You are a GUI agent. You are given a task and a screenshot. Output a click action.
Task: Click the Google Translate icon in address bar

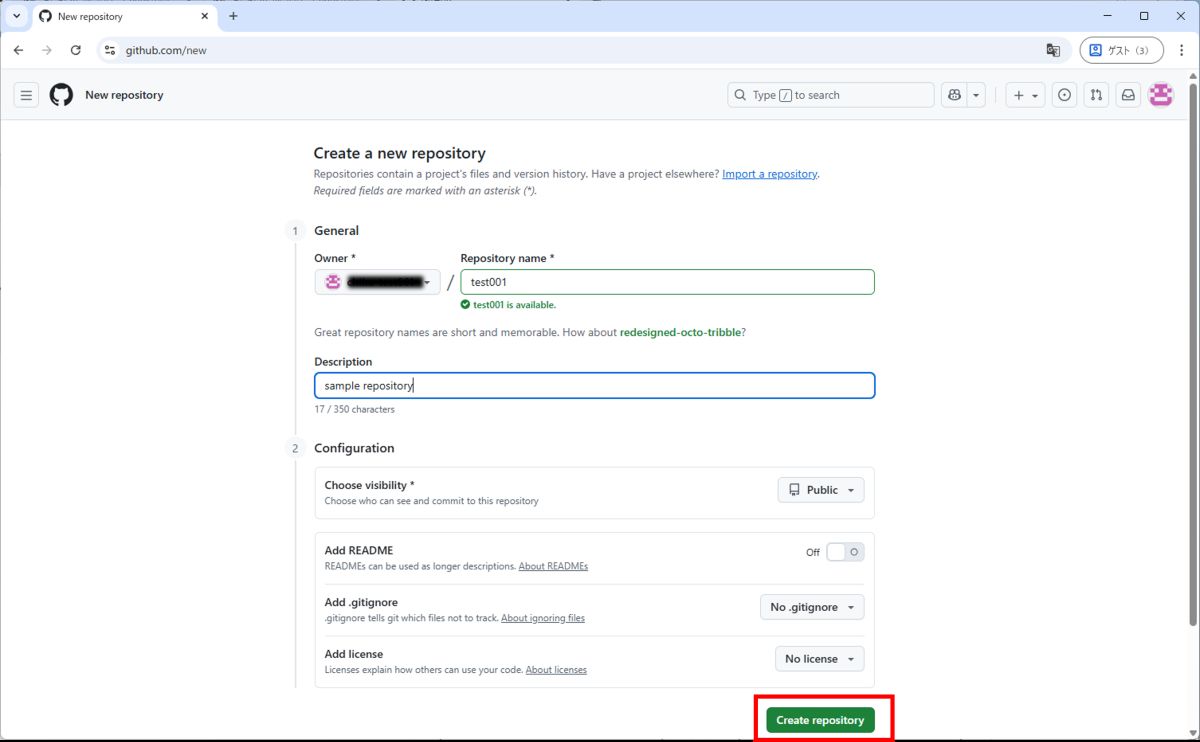pos(1053,50)
